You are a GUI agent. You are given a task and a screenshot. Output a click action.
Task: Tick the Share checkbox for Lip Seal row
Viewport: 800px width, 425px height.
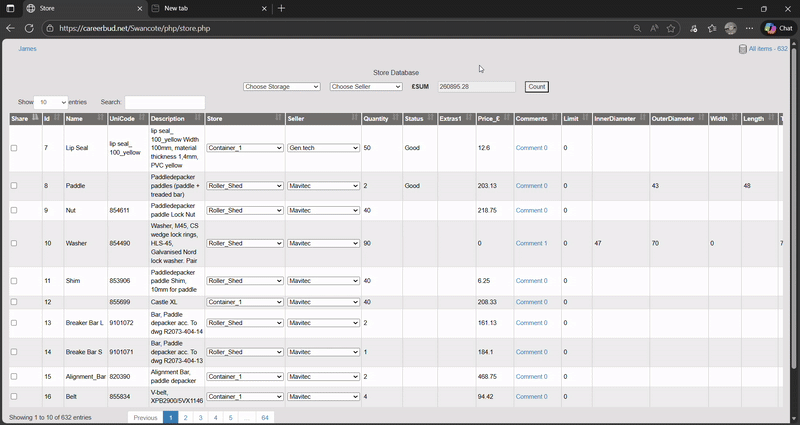[x=14, y=148]
